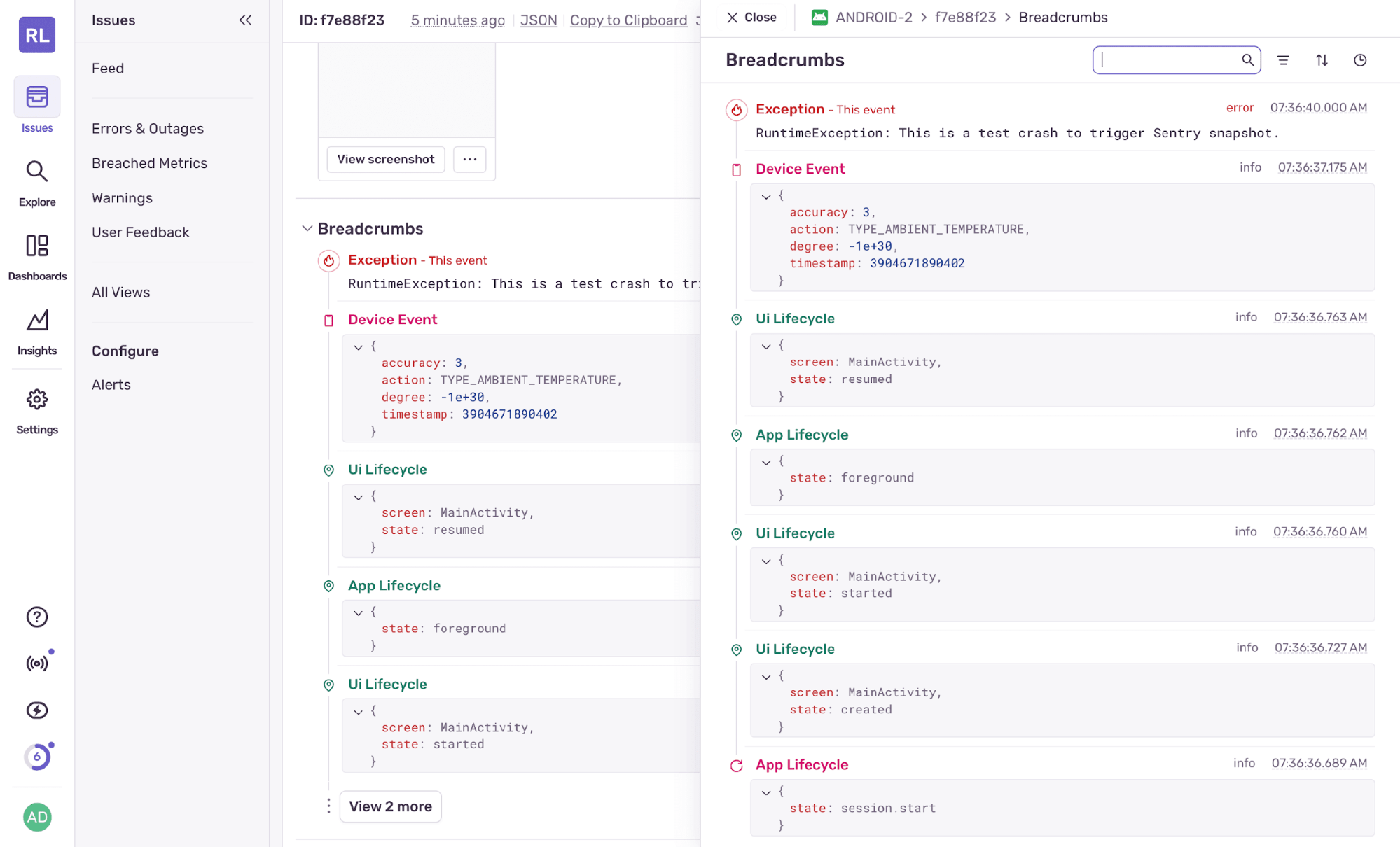Screen dimensions: 1400x847
Task: Open the User Feedback menu item
Action: tap(140, 232)
